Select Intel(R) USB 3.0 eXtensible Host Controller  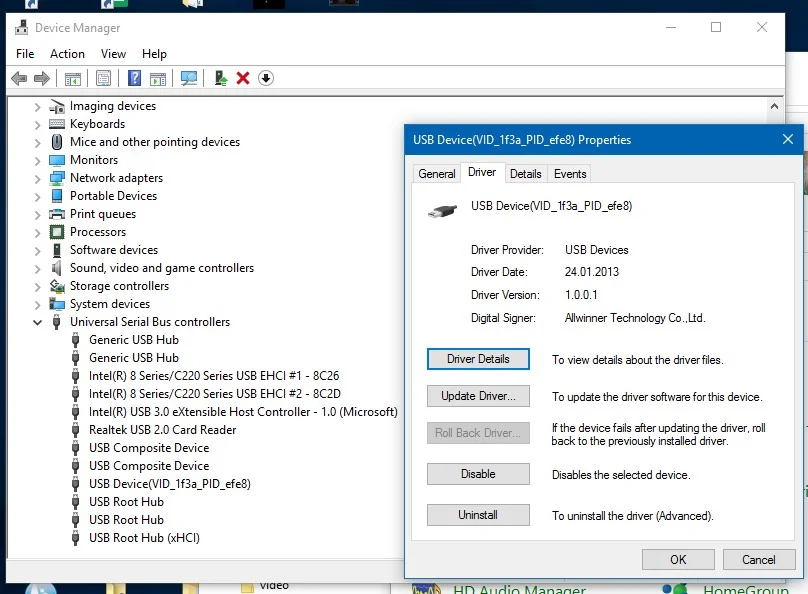[x=243, y=412]
